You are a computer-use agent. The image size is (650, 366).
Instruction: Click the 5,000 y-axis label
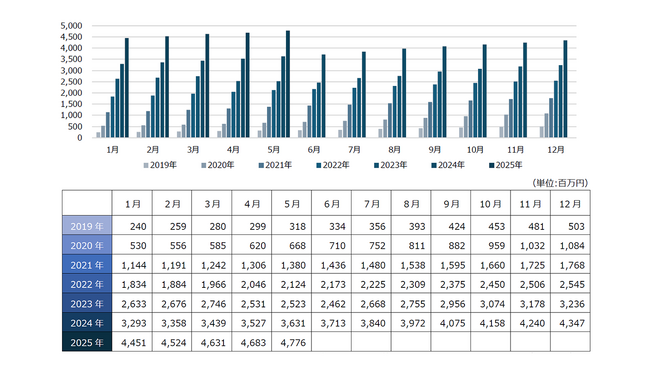[71, 26]
